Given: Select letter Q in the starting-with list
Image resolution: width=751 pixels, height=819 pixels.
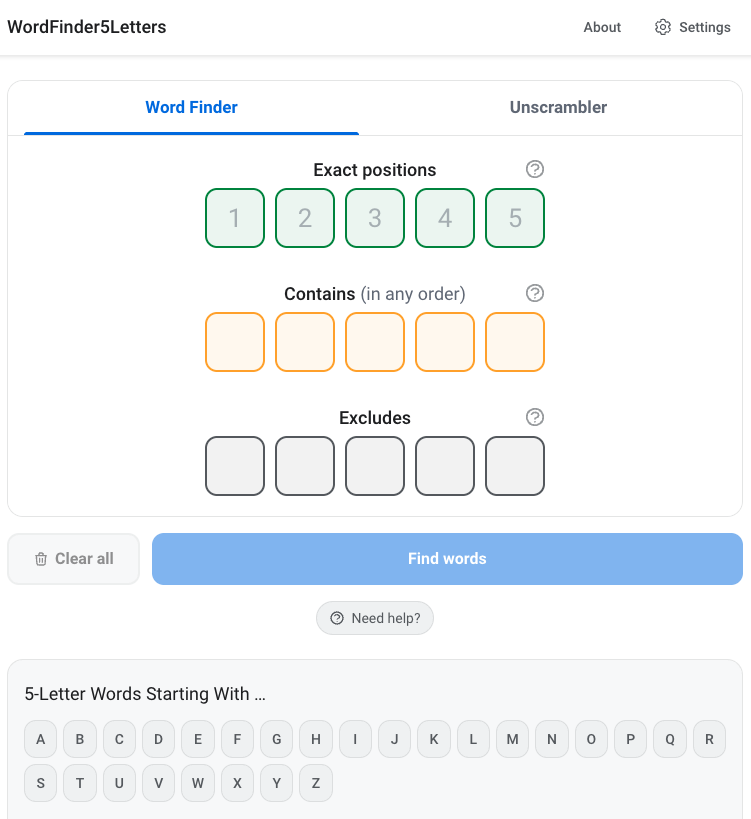Looking at the screenshot, I should [669, 739].
